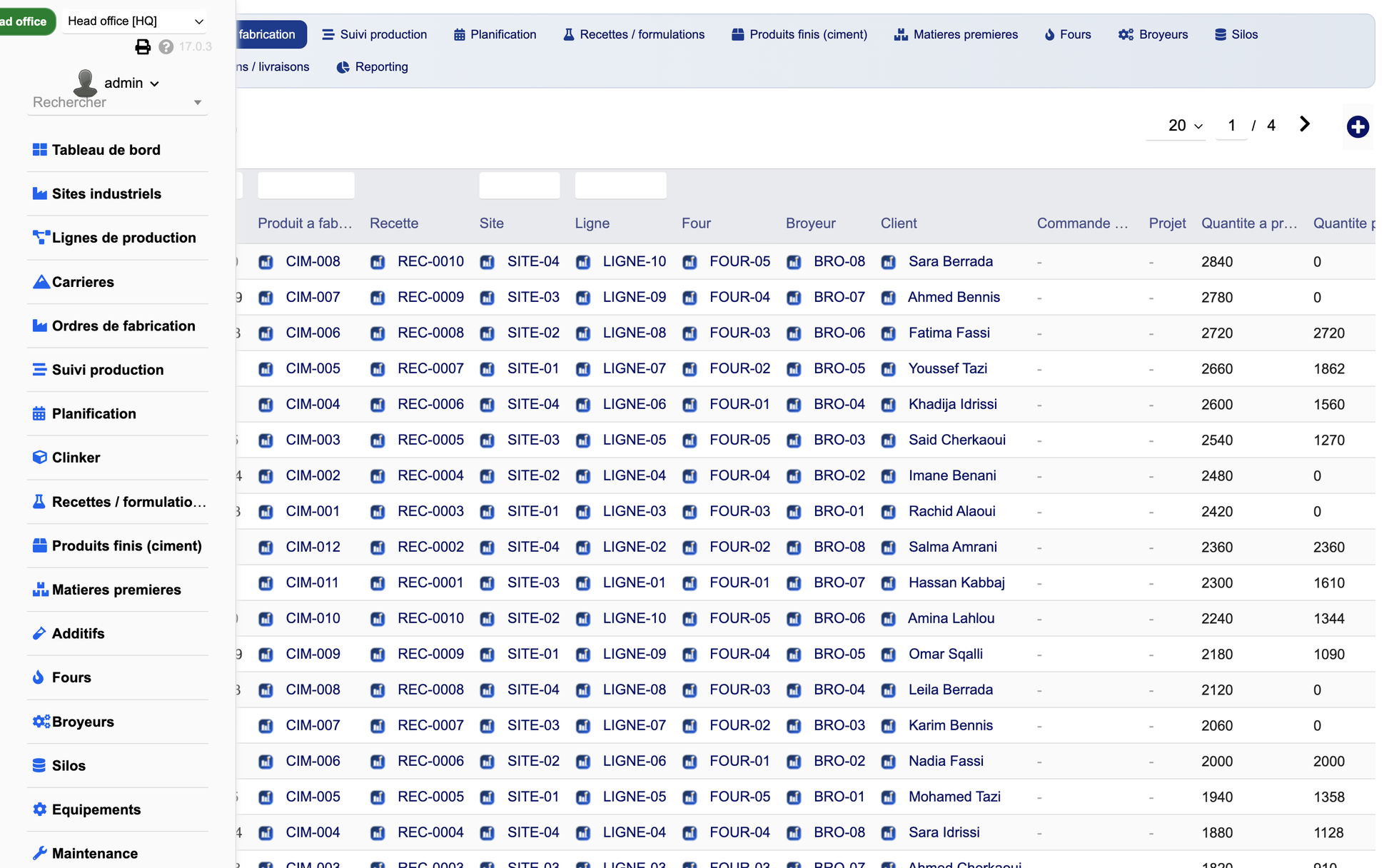
Task: Open recipe REC-0010 in Sara Berrada row
Action: click(430, 261)
